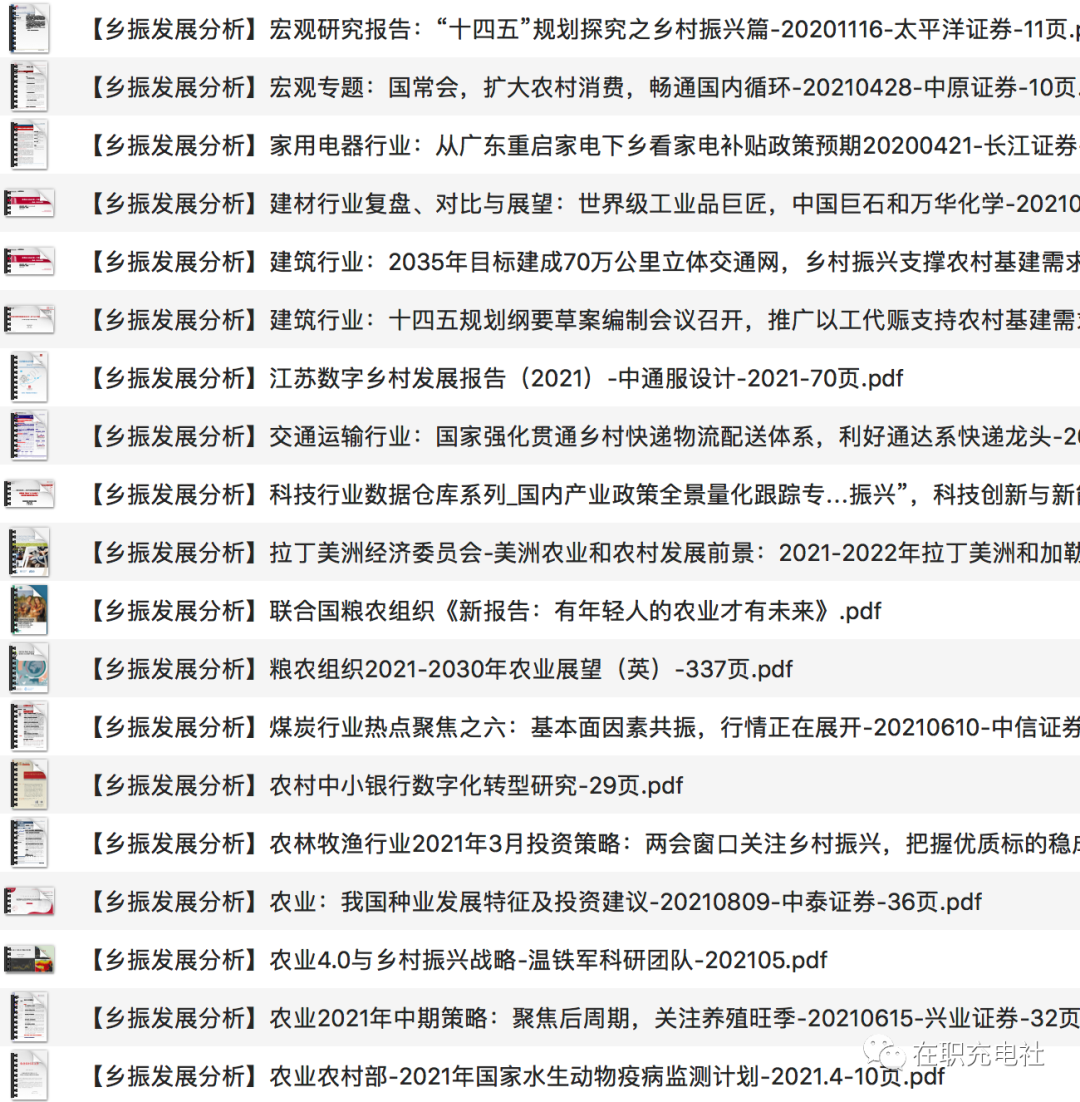
Task: Click the dark thumbnail for 农业4.0与乡村振兴战略
Action: pos(28,960)
